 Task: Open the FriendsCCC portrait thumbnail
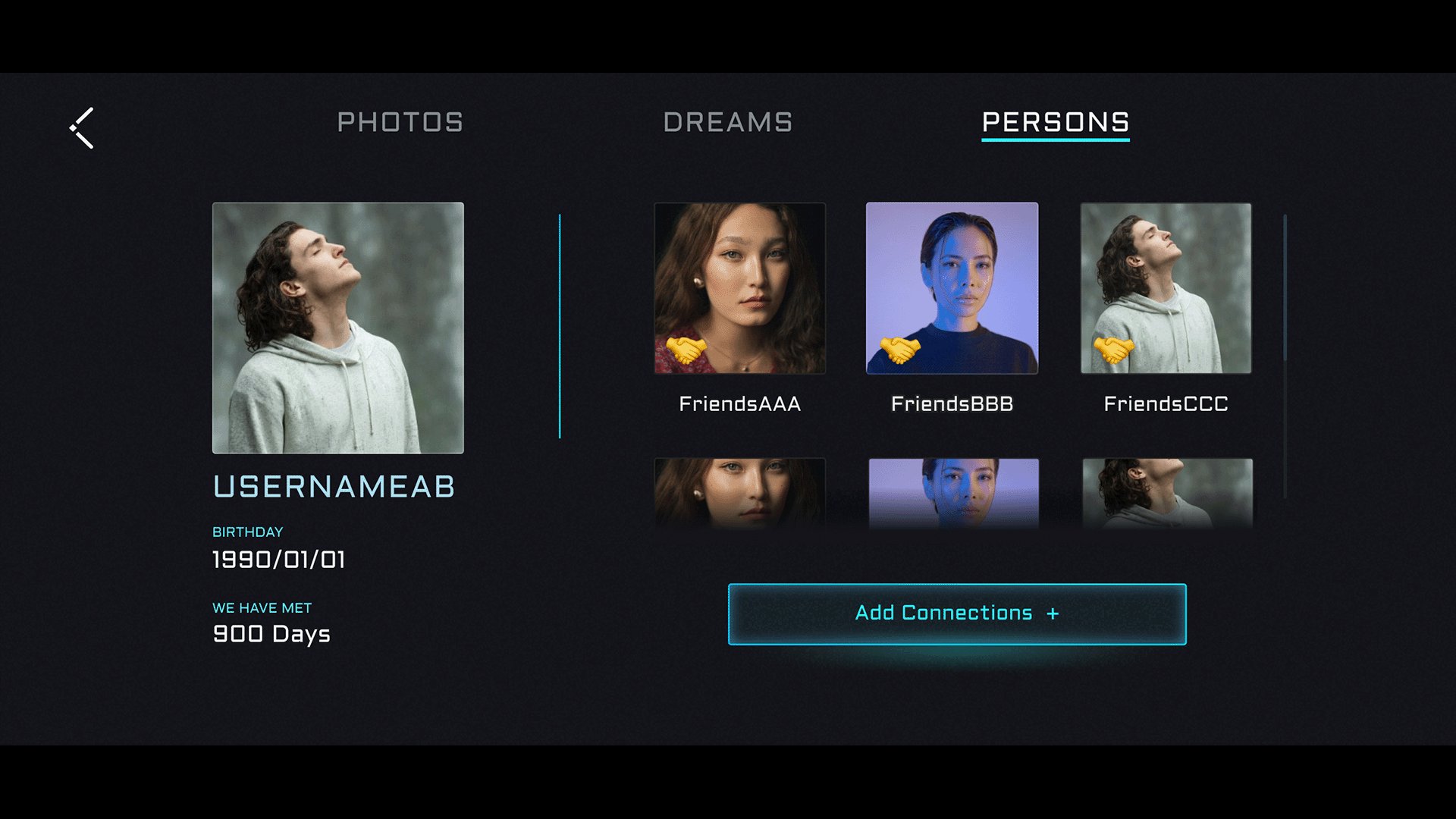pos(1166,288)
